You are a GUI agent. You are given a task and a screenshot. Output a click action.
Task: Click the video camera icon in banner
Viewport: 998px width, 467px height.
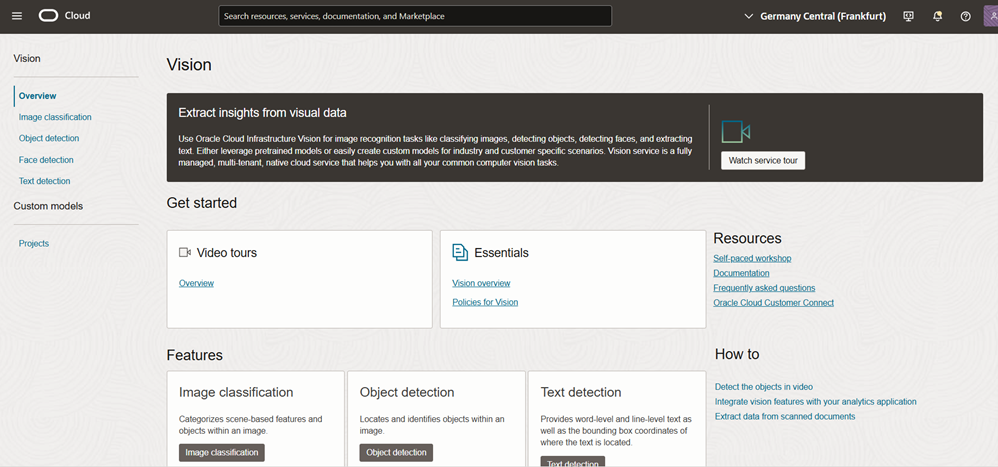point(735,132)
